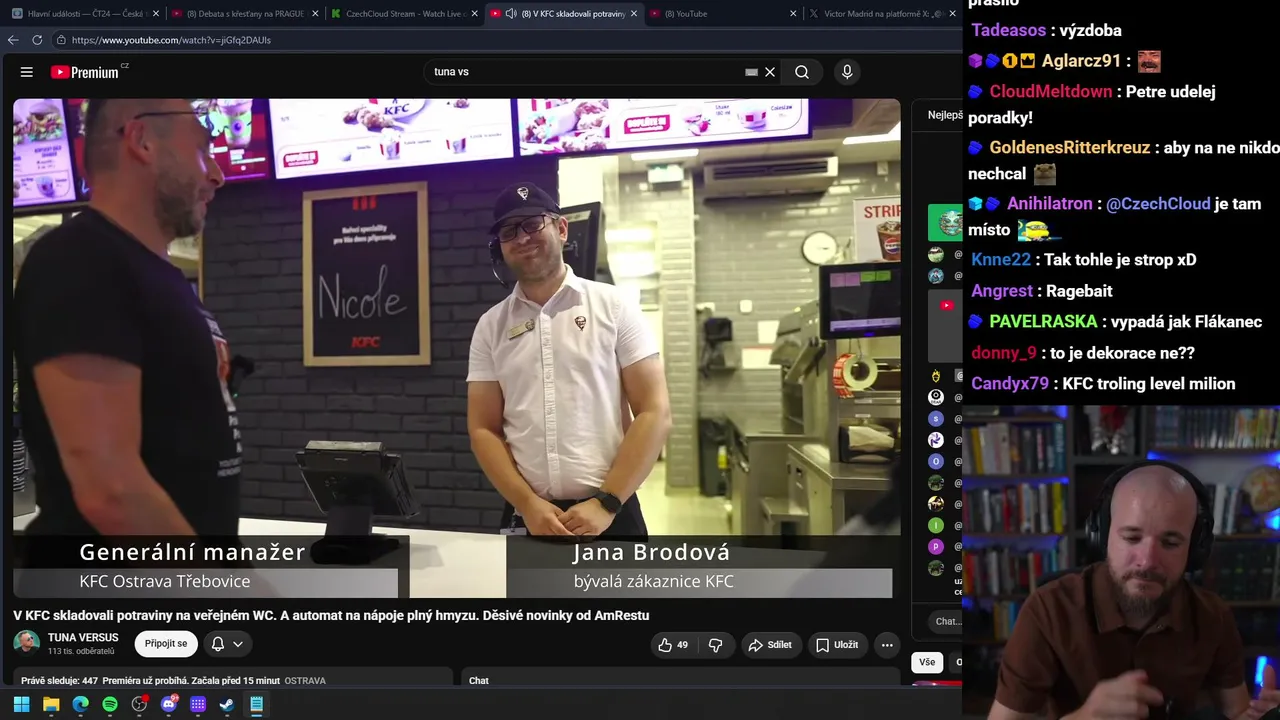Click the Právě sleduje: 447 viewer count

59,681
